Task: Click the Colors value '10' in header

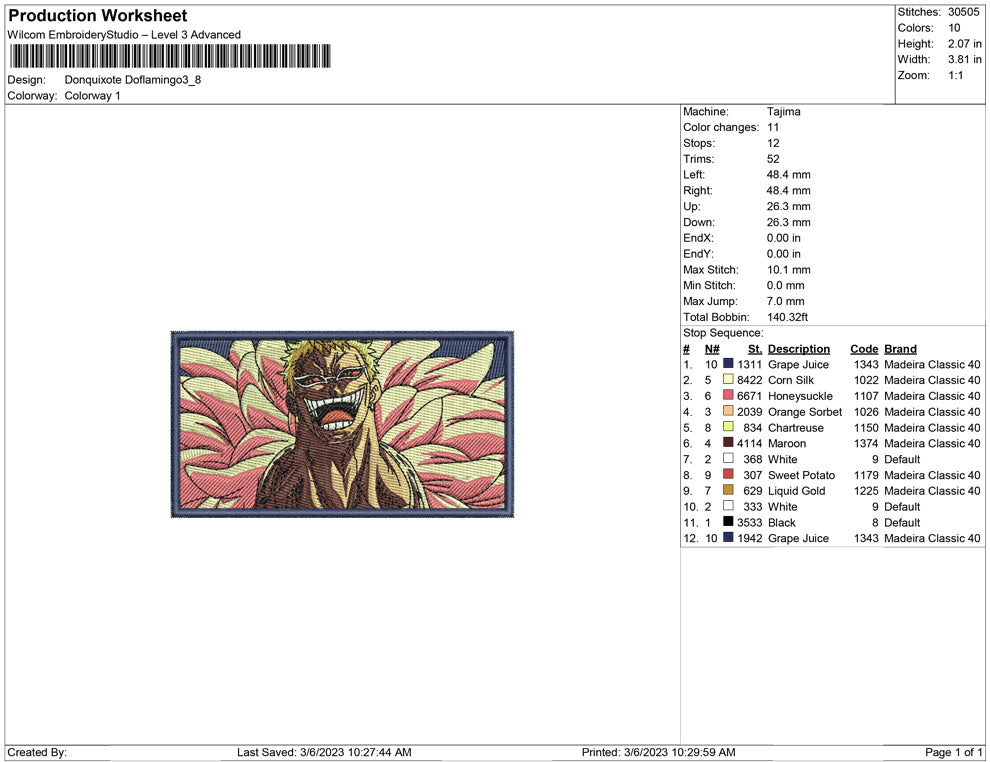Action: (954, 28)
